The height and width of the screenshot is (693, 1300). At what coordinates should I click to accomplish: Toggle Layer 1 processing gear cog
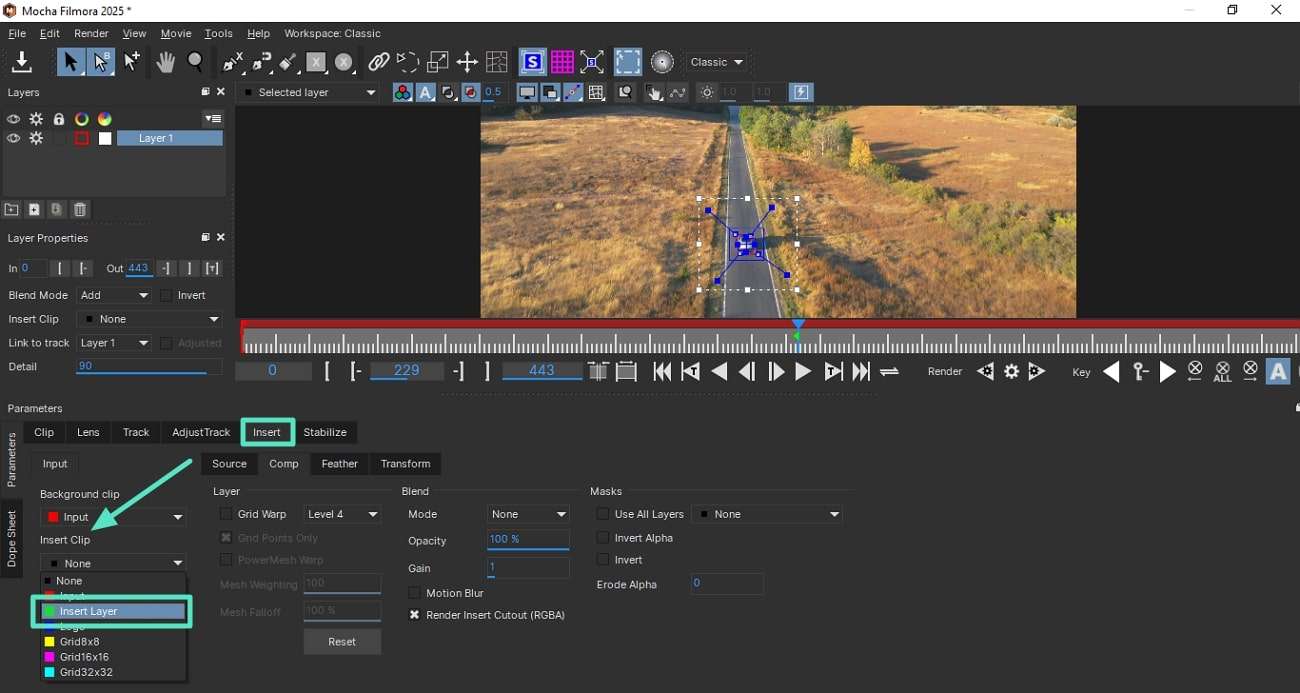click(36, 139)
